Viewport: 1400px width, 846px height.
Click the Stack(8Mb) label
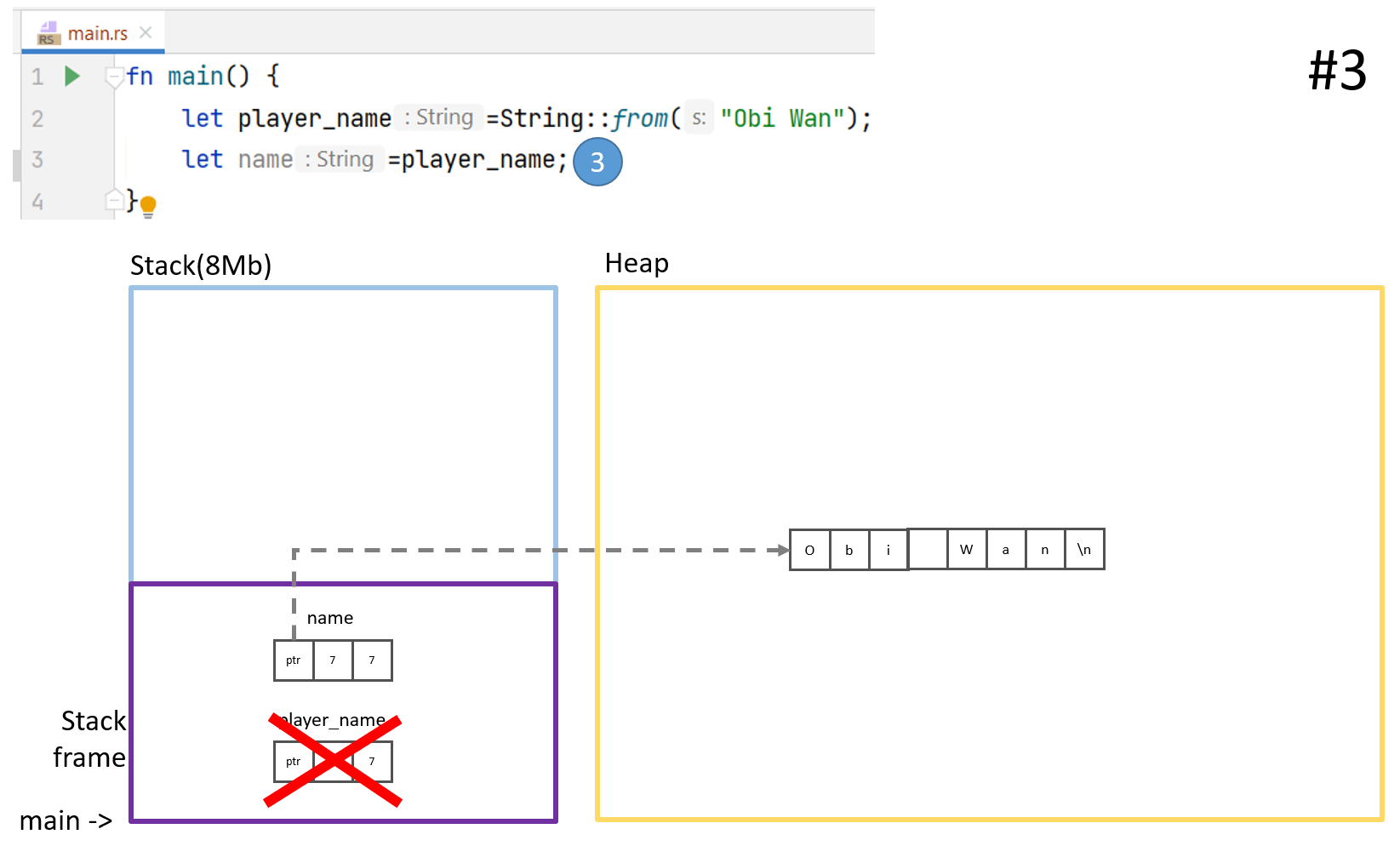pyautogui.click(x=201, y=266)
